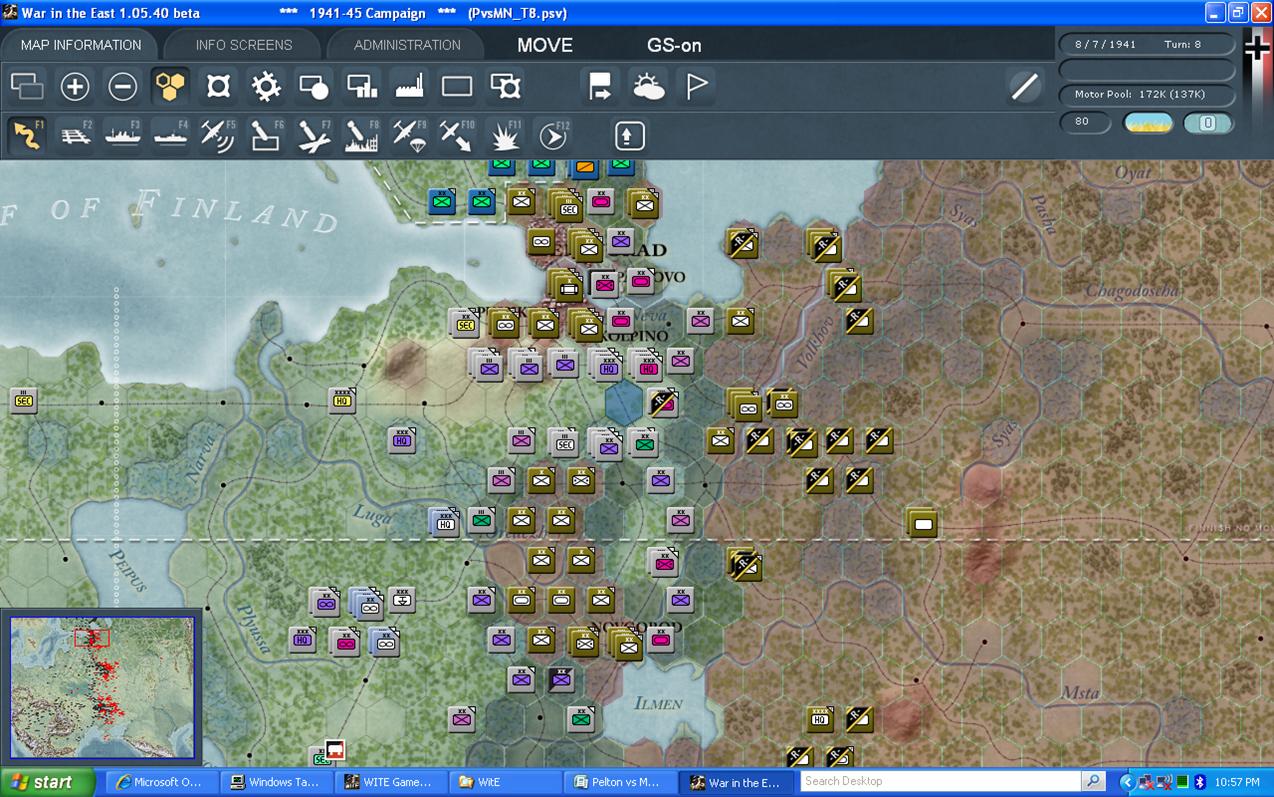Viewport: 1274px width, 797px height.
Task: Select the F5 air recon mode icon
Action: click(218, 135)
